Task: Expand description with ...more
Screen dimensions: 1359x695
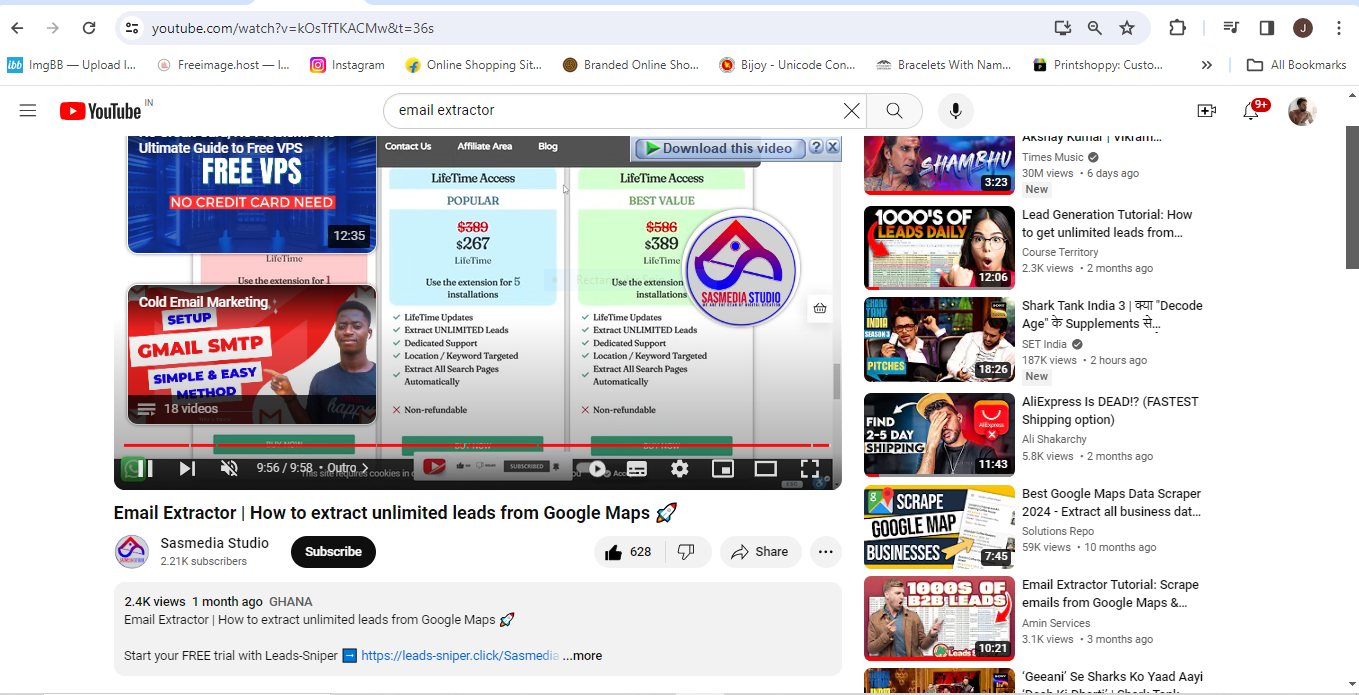Action: click(x=582, y=656)
